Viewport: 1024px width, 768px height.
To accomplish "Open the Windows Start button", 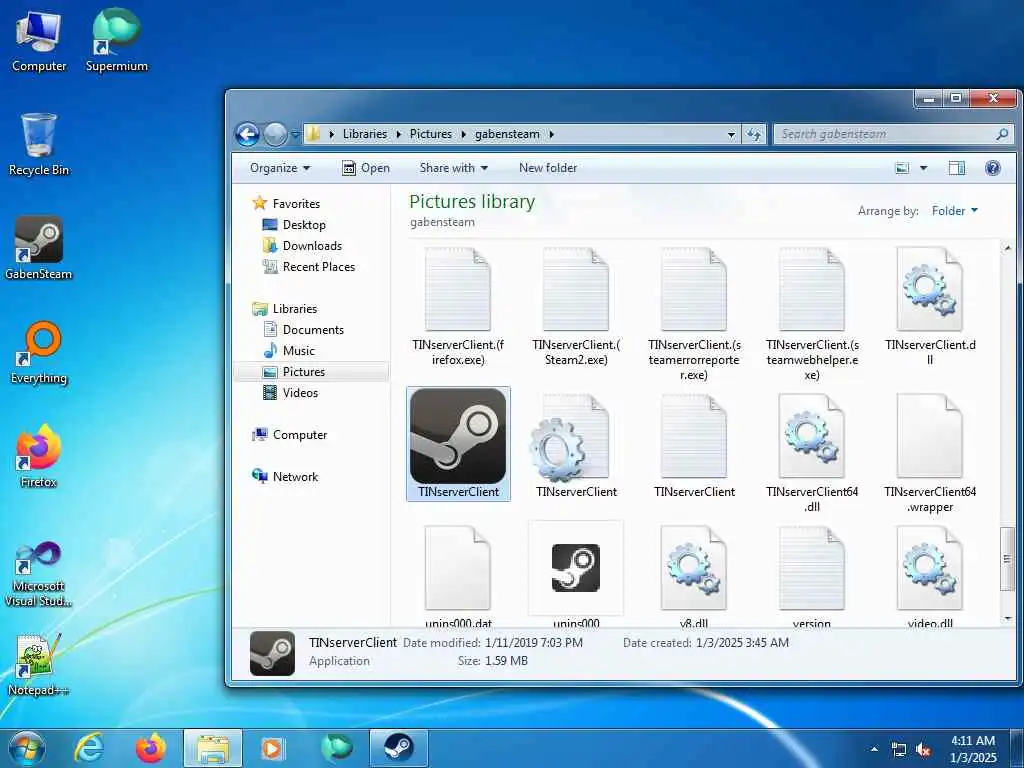I will coord(27,748).
